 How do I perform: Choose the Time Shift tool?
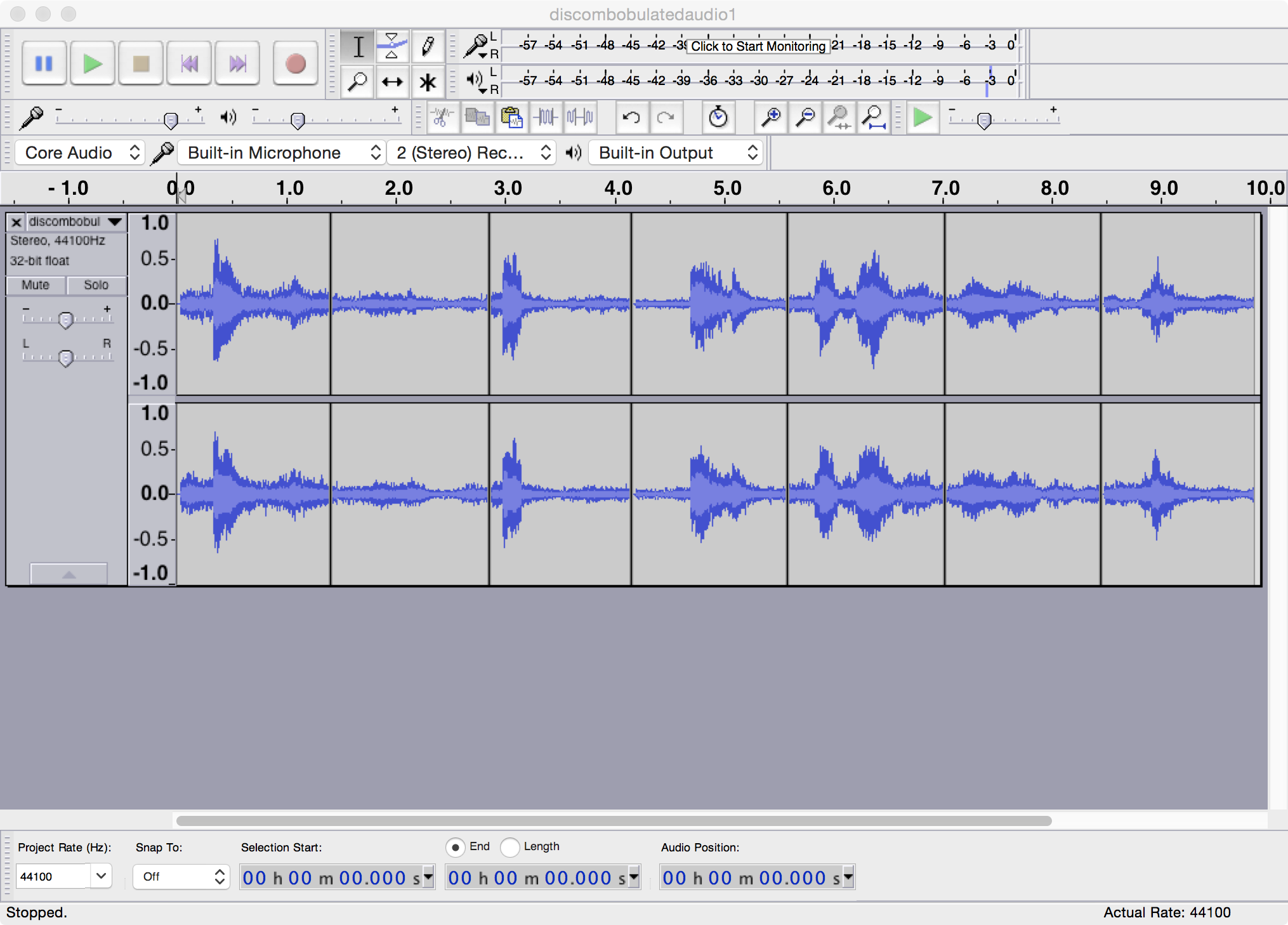pos(392,81)
